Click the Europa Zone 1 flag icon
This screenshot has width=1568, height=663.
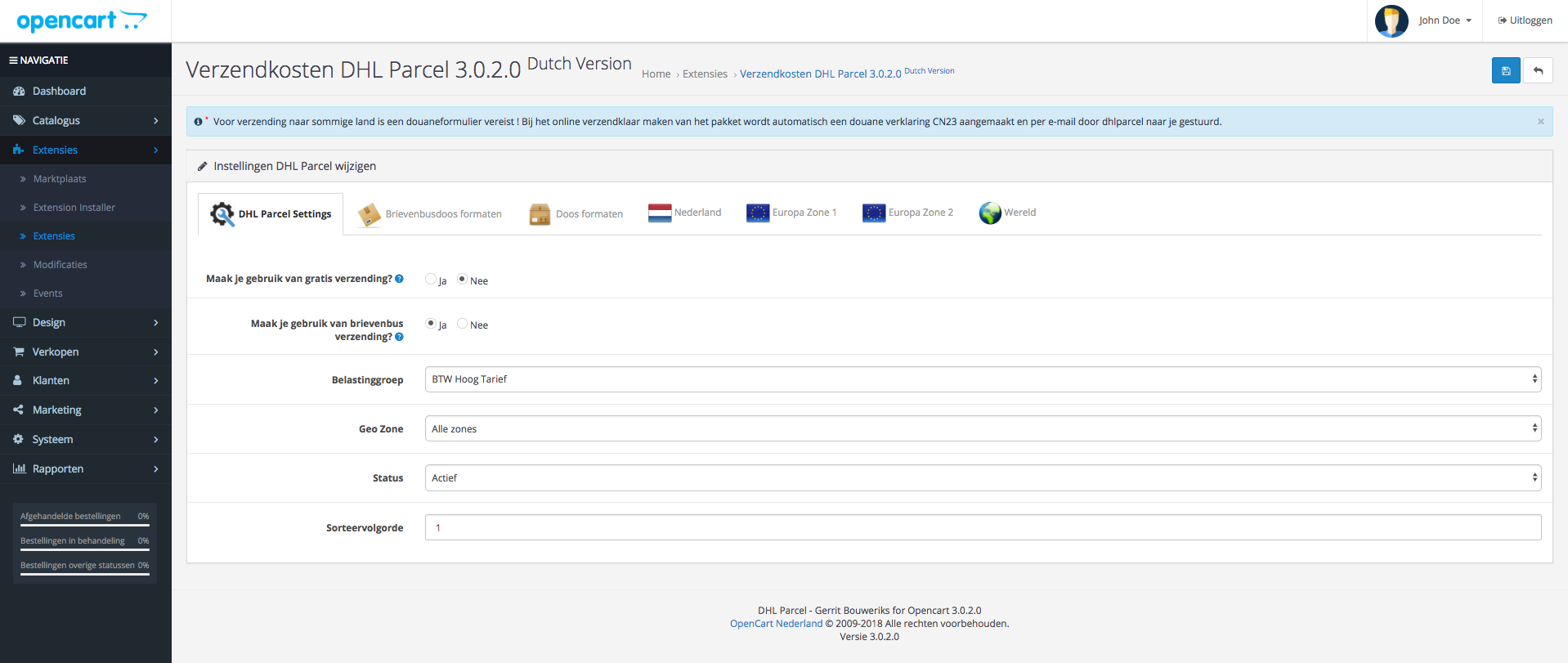click(x=758, y=213)
